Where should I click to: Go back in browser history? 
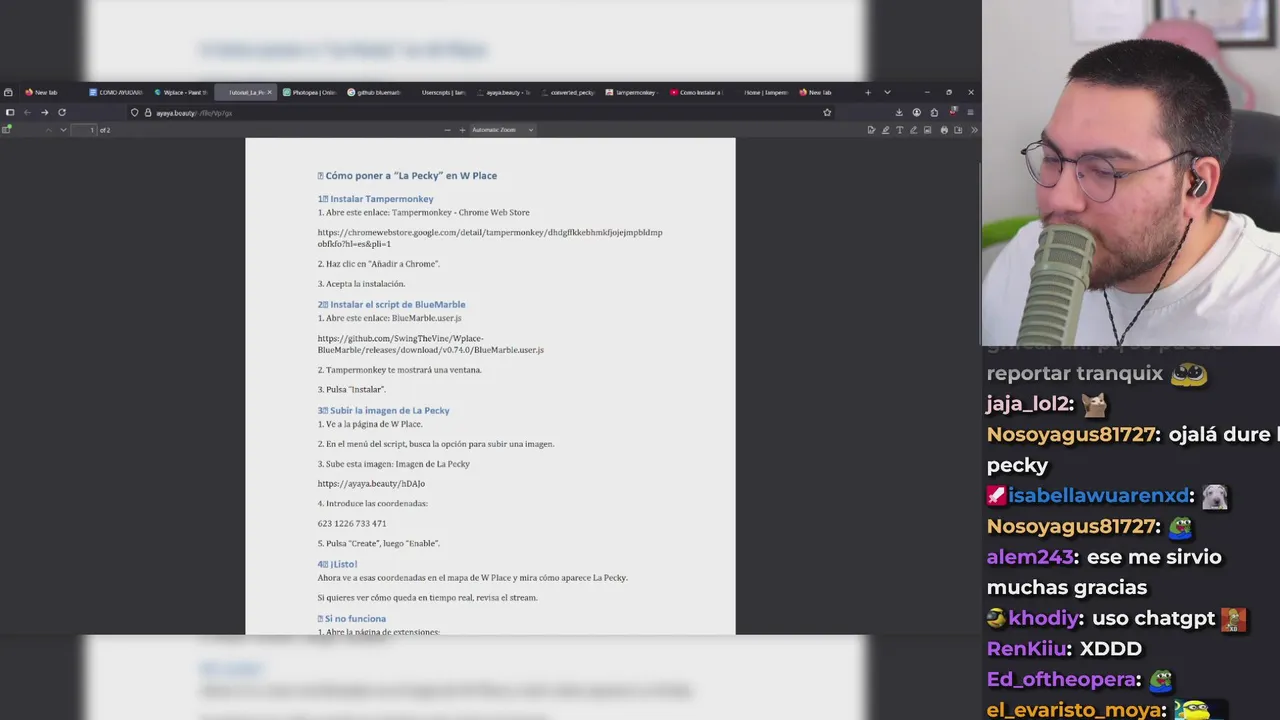coord(27,112)
